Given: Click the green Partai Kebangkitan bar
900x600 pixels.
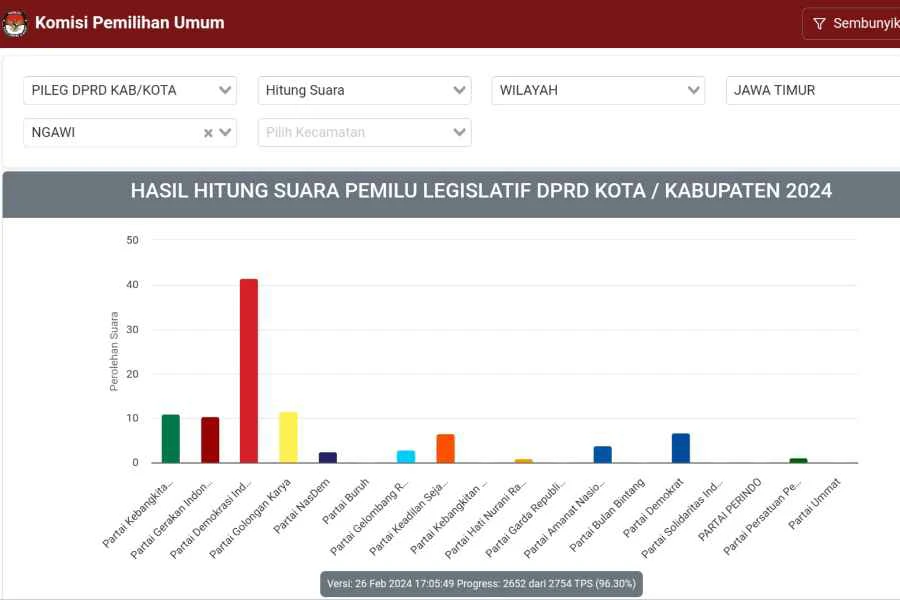Looking at the screenshot, I should [170, 439].
